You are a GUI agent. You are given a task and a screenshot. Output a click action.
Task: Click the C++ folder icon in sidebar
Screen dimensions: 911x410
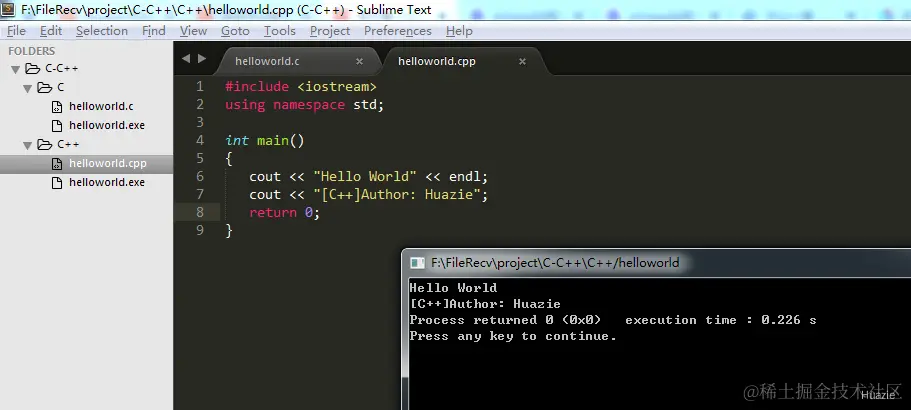[x=45, y=145]
